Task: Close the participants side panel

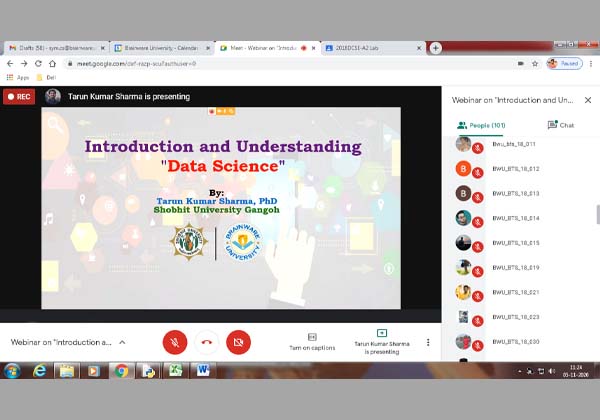Action: click(587, 100)
